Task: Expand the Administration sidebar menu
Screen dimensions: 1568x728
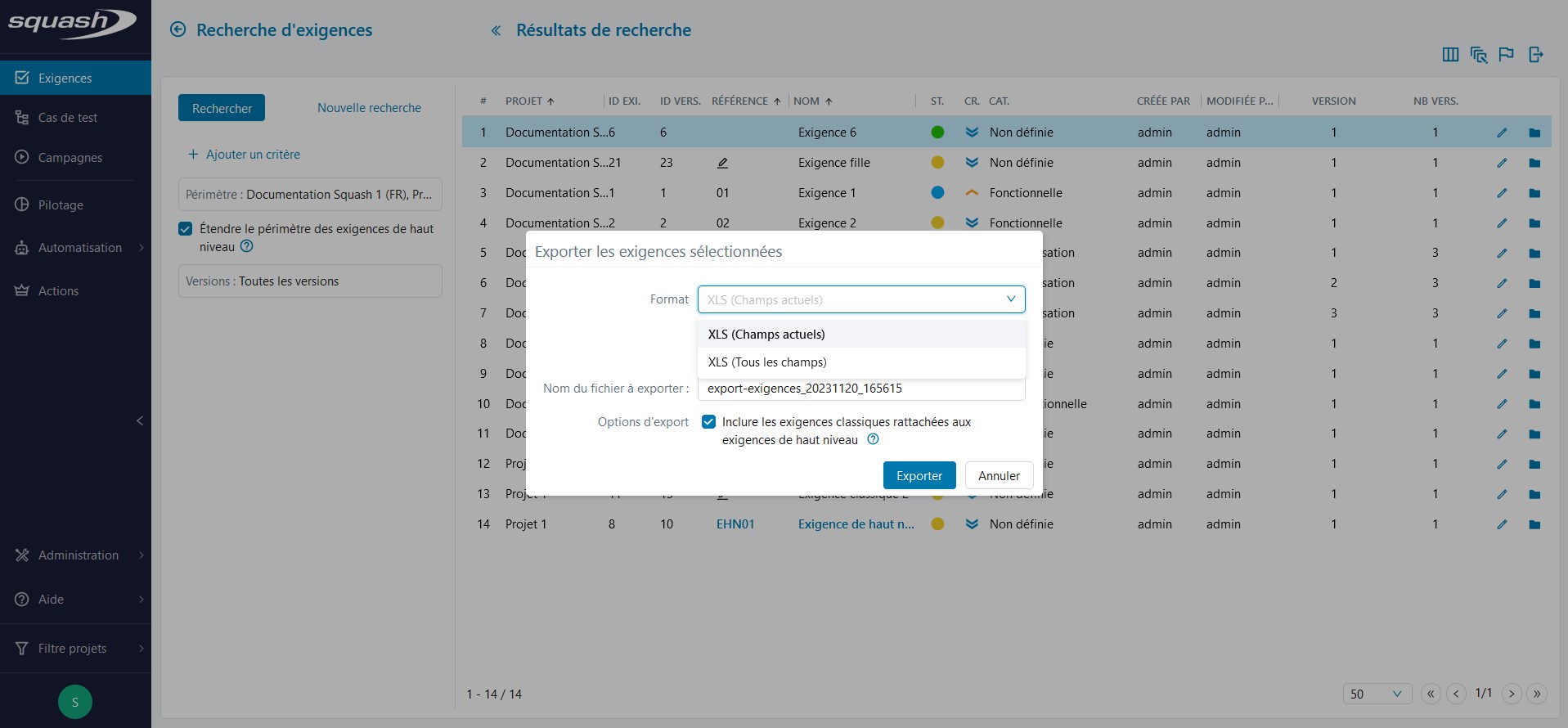Action: 79,555
